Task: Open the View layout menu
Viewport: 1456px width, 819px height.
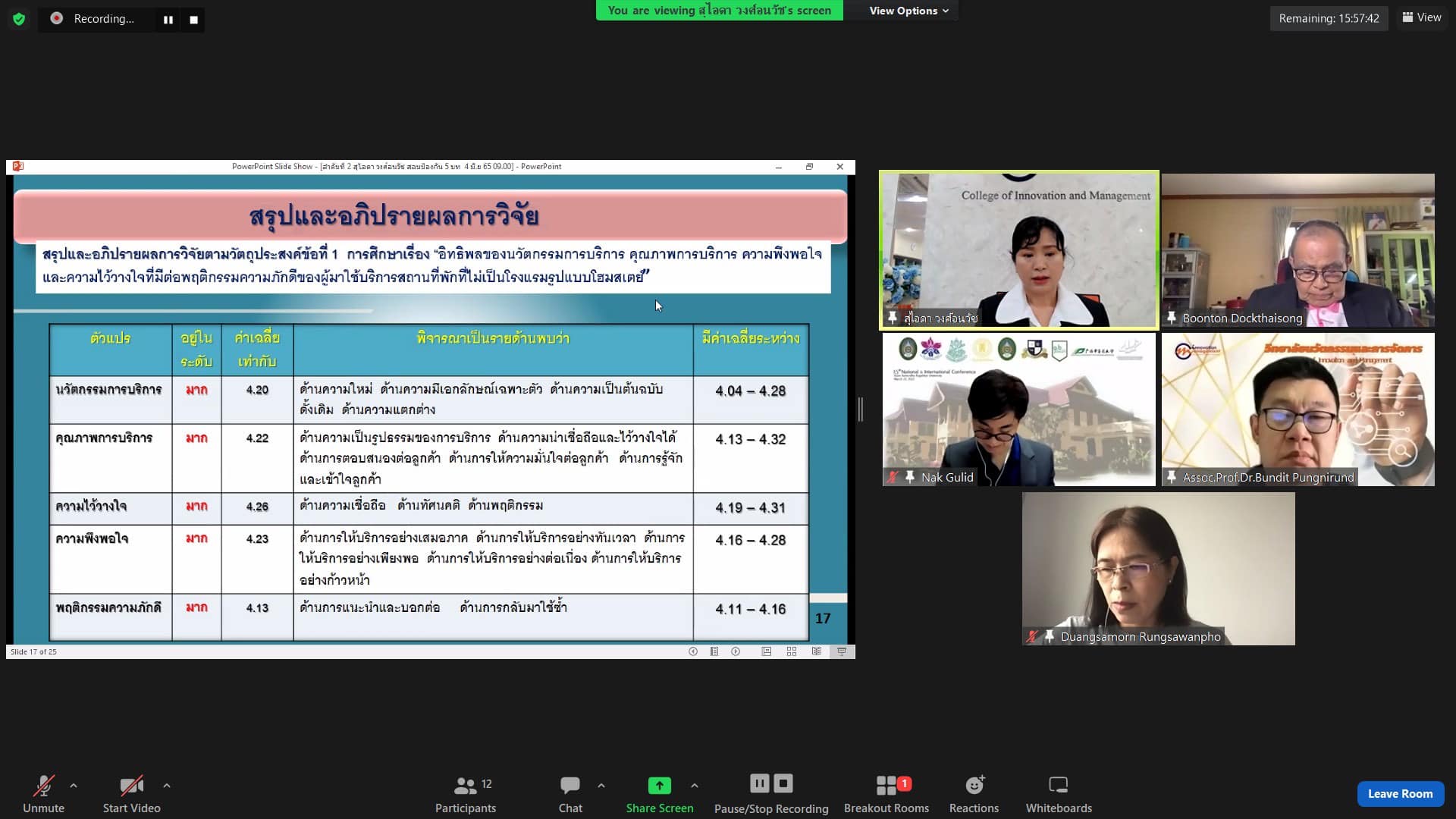Action: coord(1422,17)
